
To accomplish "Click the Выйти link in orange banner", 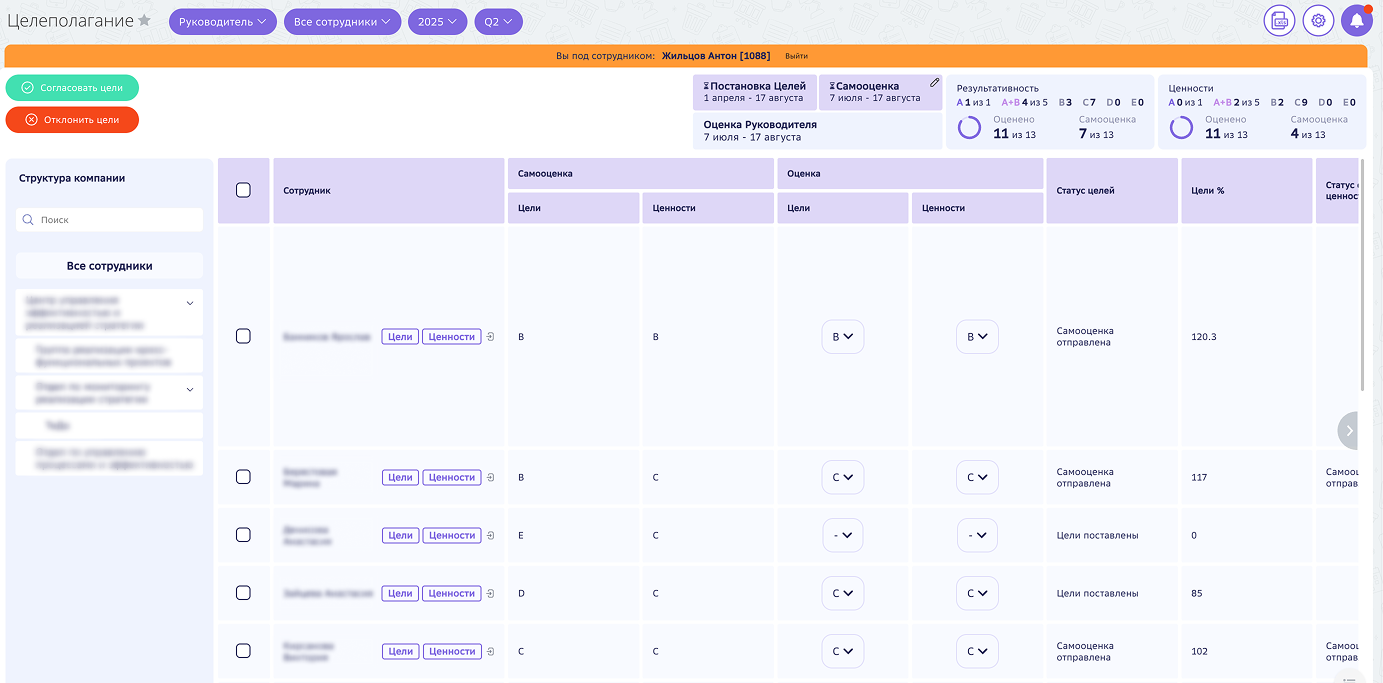I will coord(796,56).
